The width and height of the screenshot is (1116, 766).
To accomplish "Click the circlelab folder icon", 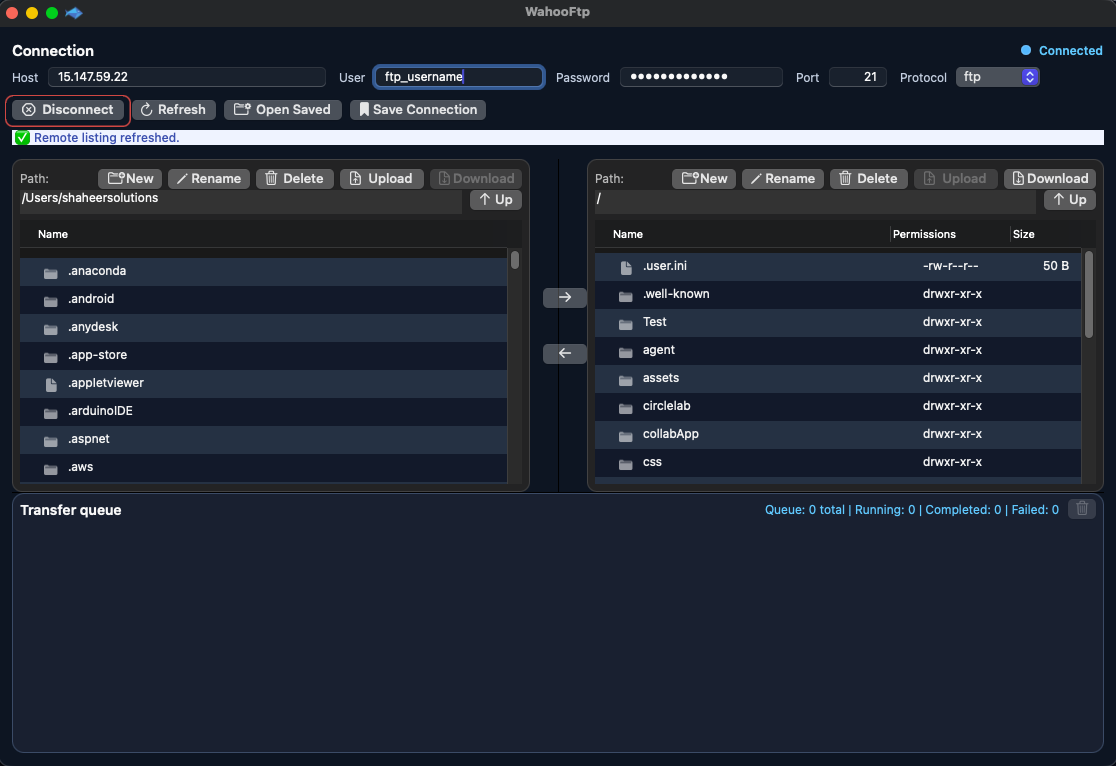I will point(626,409).
